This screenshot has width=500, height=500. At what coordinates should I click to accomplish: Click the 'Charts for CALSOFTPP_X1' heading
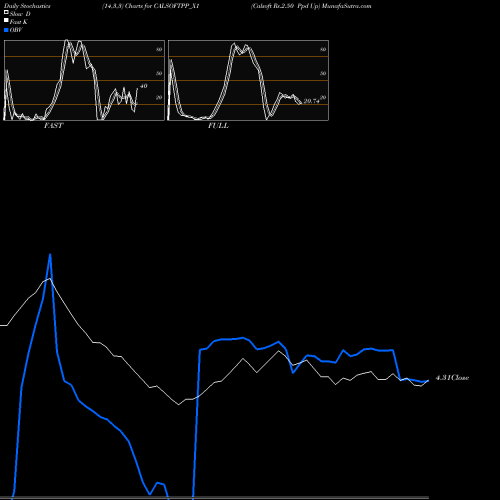click(x=162, y=6)
